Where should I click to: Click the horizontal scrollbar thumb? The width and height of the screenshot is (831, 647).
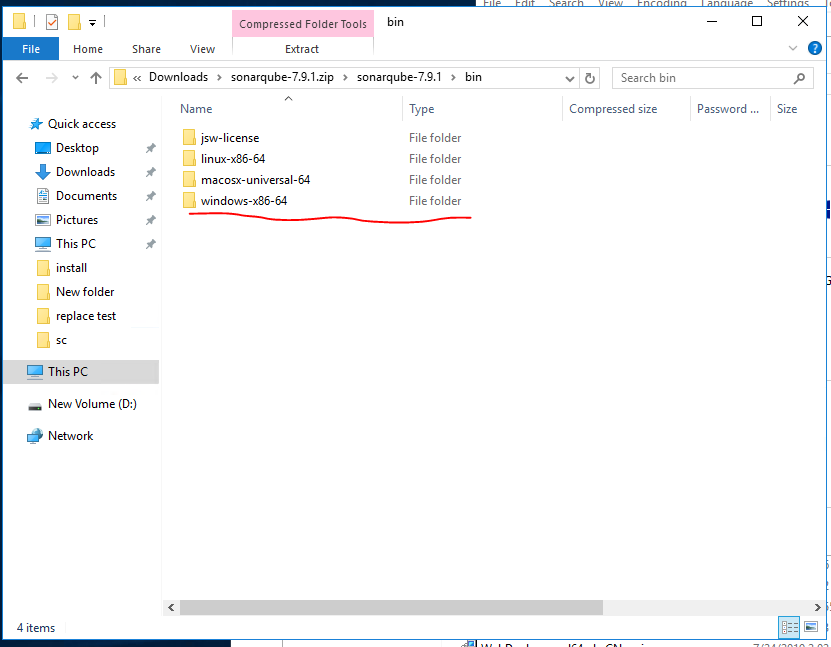391,607
